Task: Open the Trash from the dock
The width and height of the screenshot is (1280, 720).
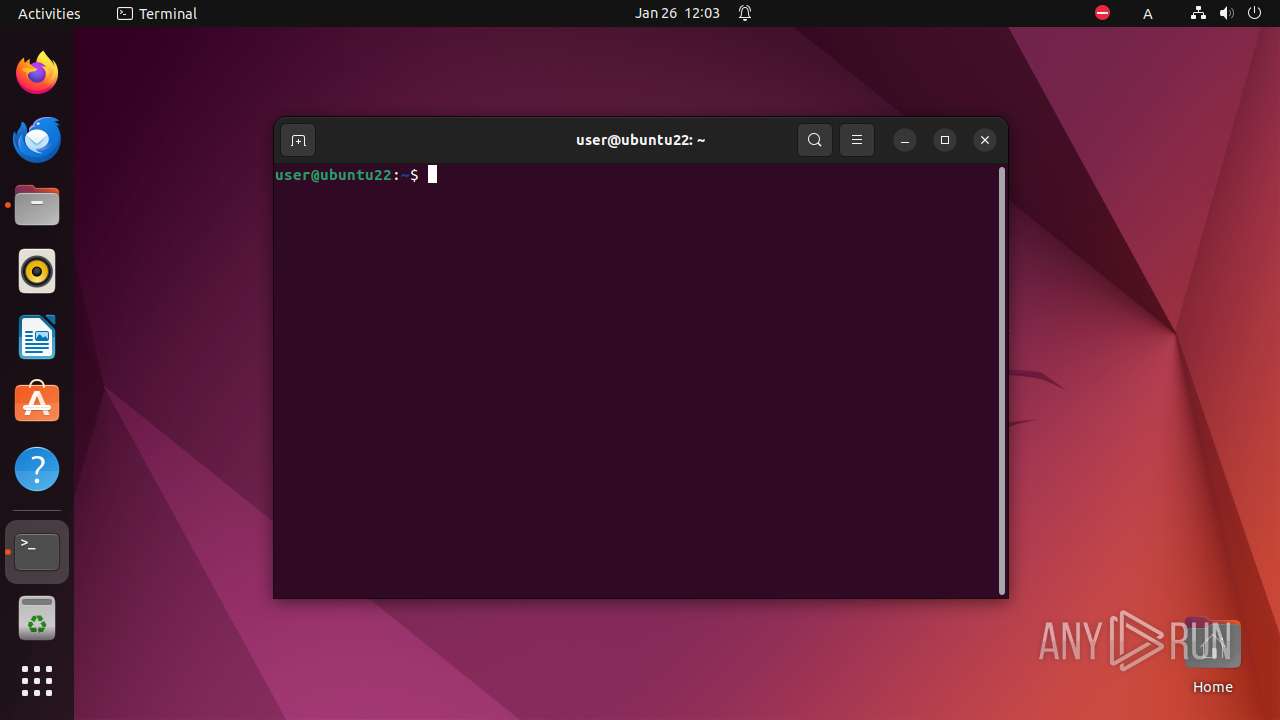Action: [37, 618]
